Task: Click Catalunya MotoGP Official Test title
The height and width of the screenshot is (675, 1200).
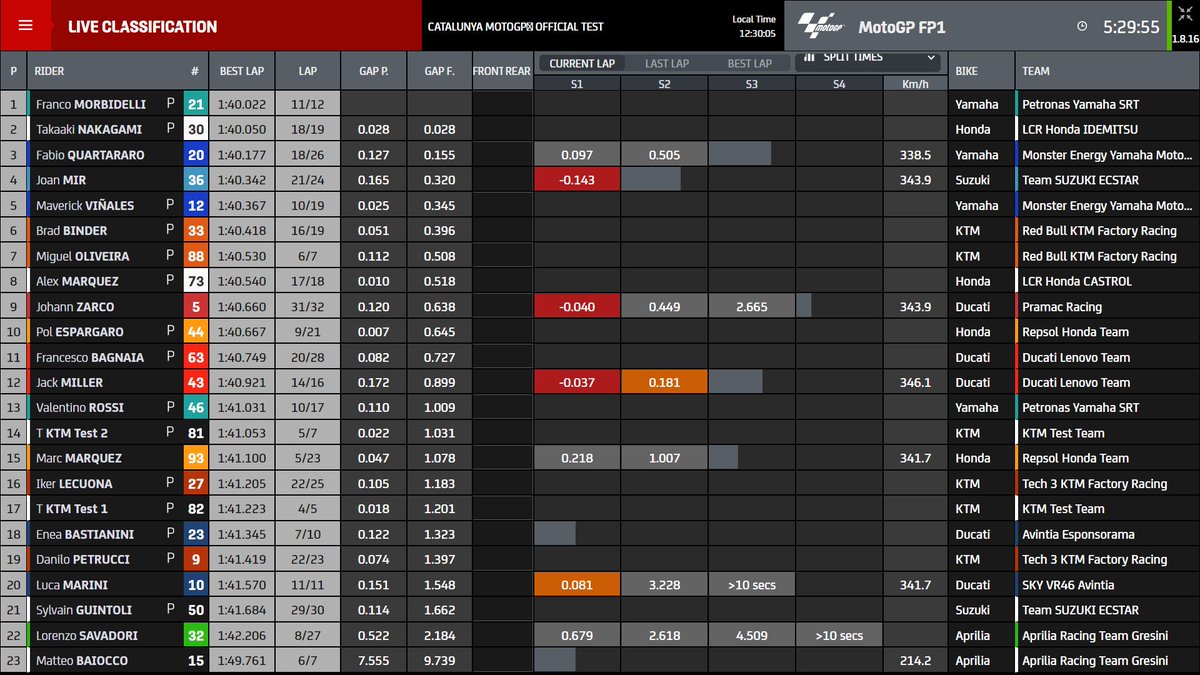Action: [515, 27]
